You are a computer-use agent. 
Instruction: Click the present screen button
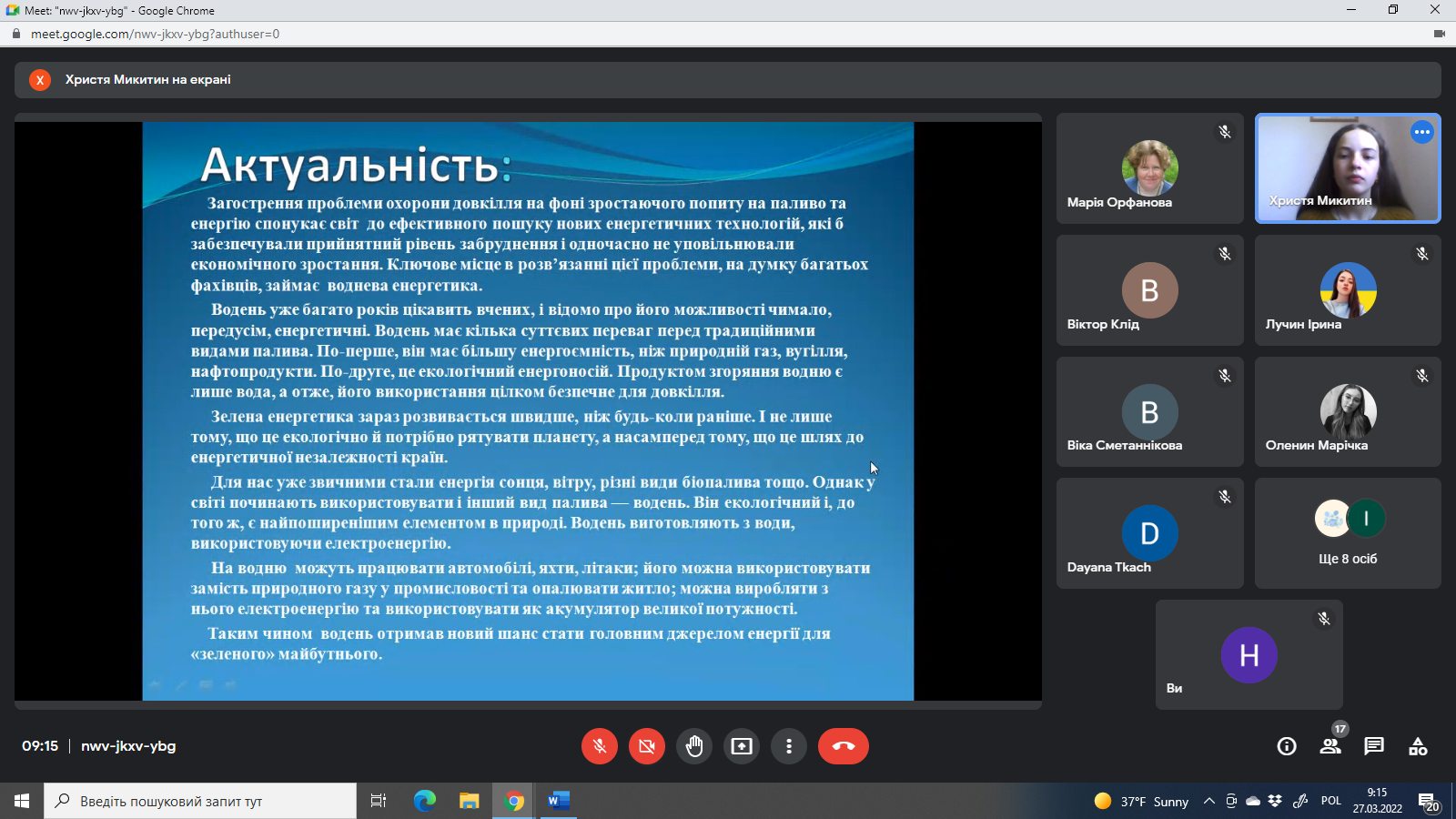pyautogui.click(x=742, y=746)
